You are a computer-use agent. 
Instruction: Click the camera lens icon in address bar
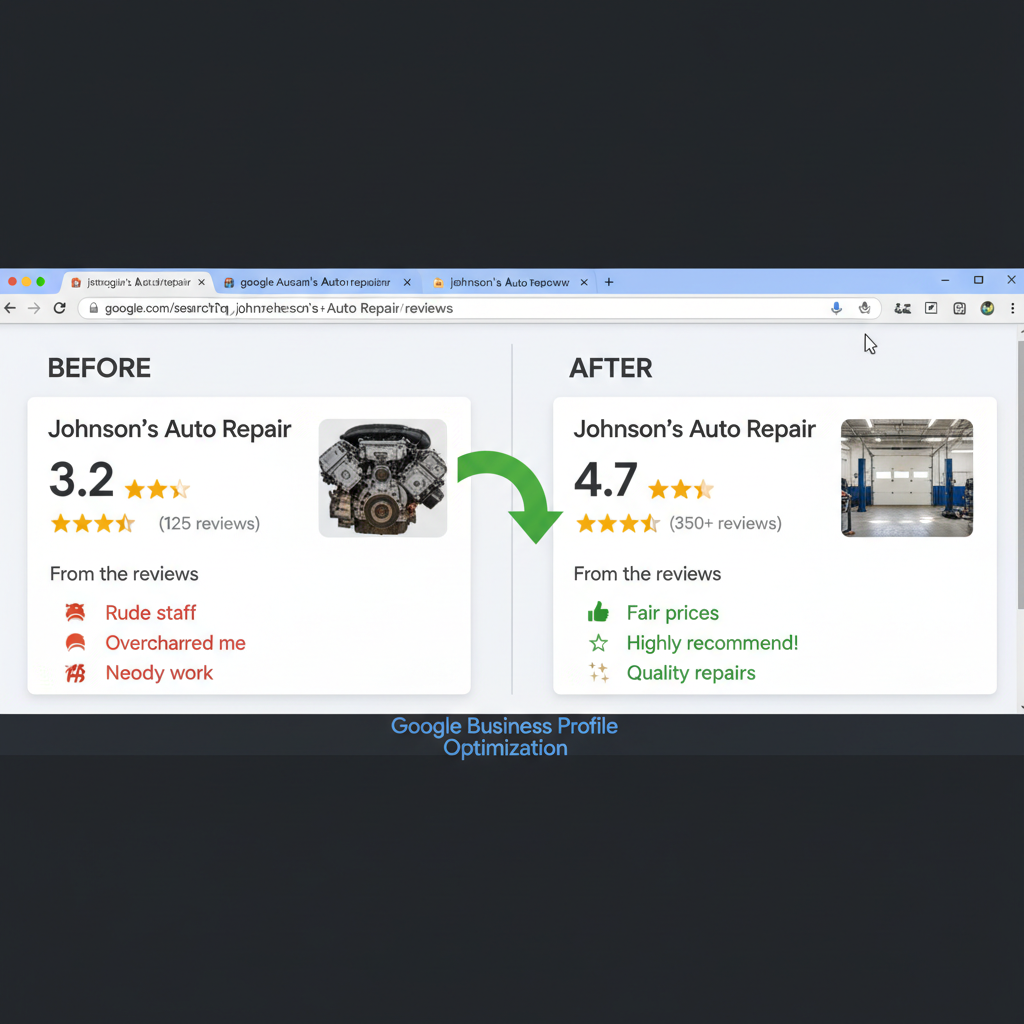point(865,308)
